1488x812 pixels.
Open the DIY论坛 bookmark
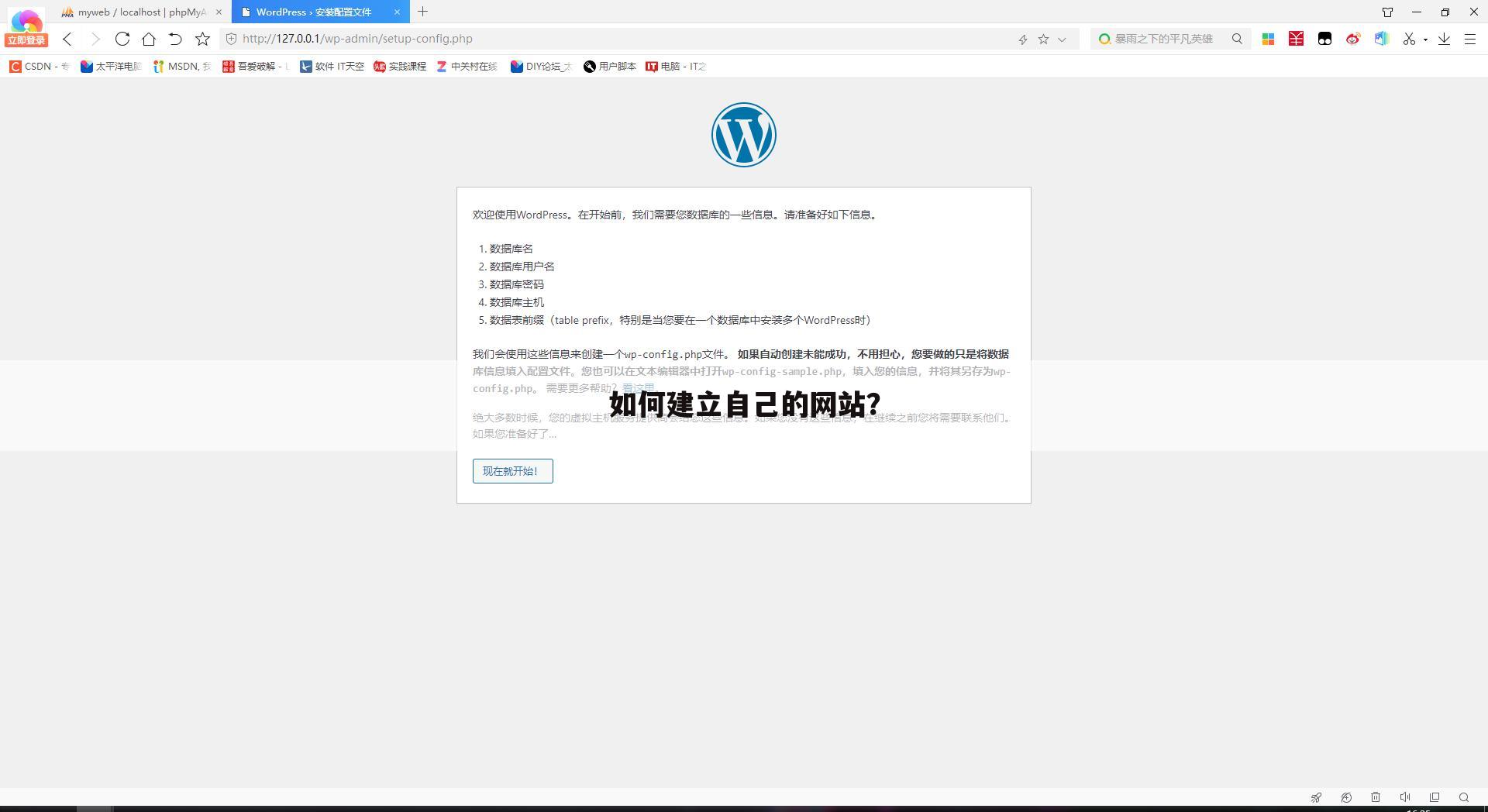pyautogui.click(x=541, y=67)
